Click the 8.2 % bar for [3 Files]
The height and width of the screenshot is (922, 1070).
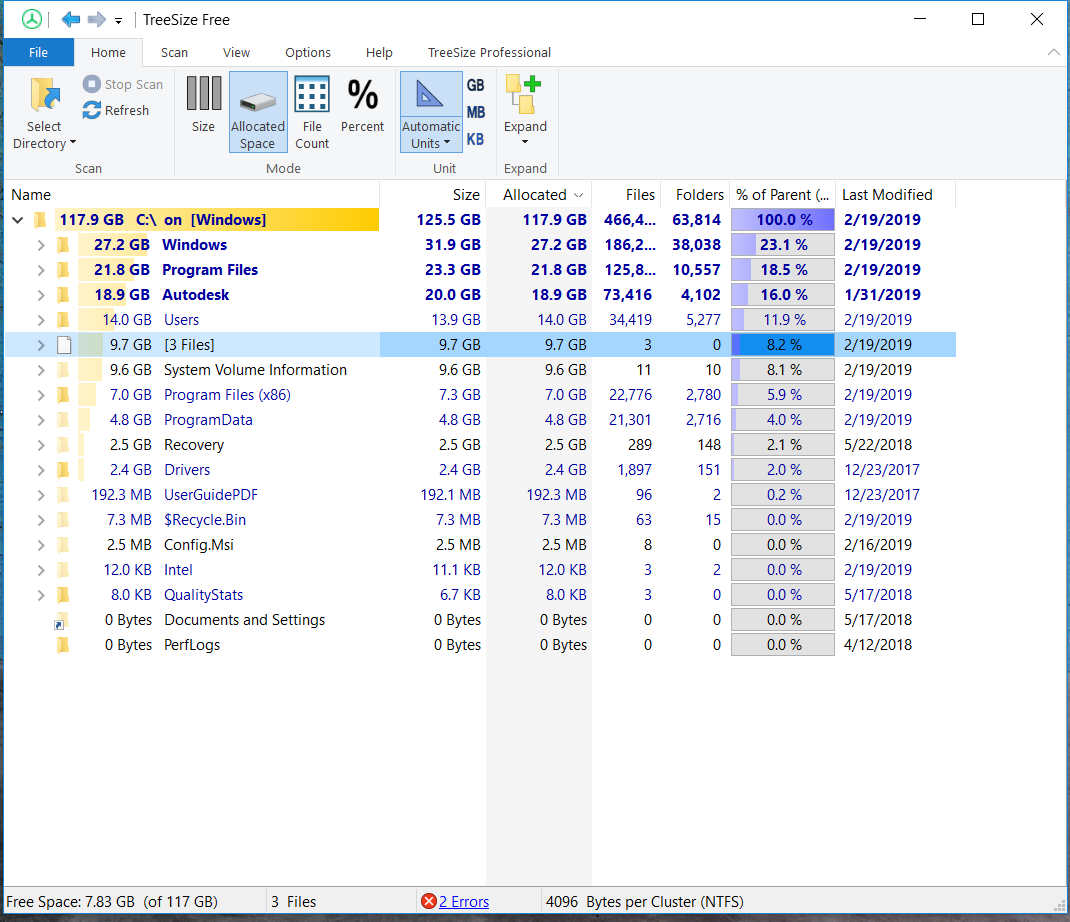coord(783,345)
